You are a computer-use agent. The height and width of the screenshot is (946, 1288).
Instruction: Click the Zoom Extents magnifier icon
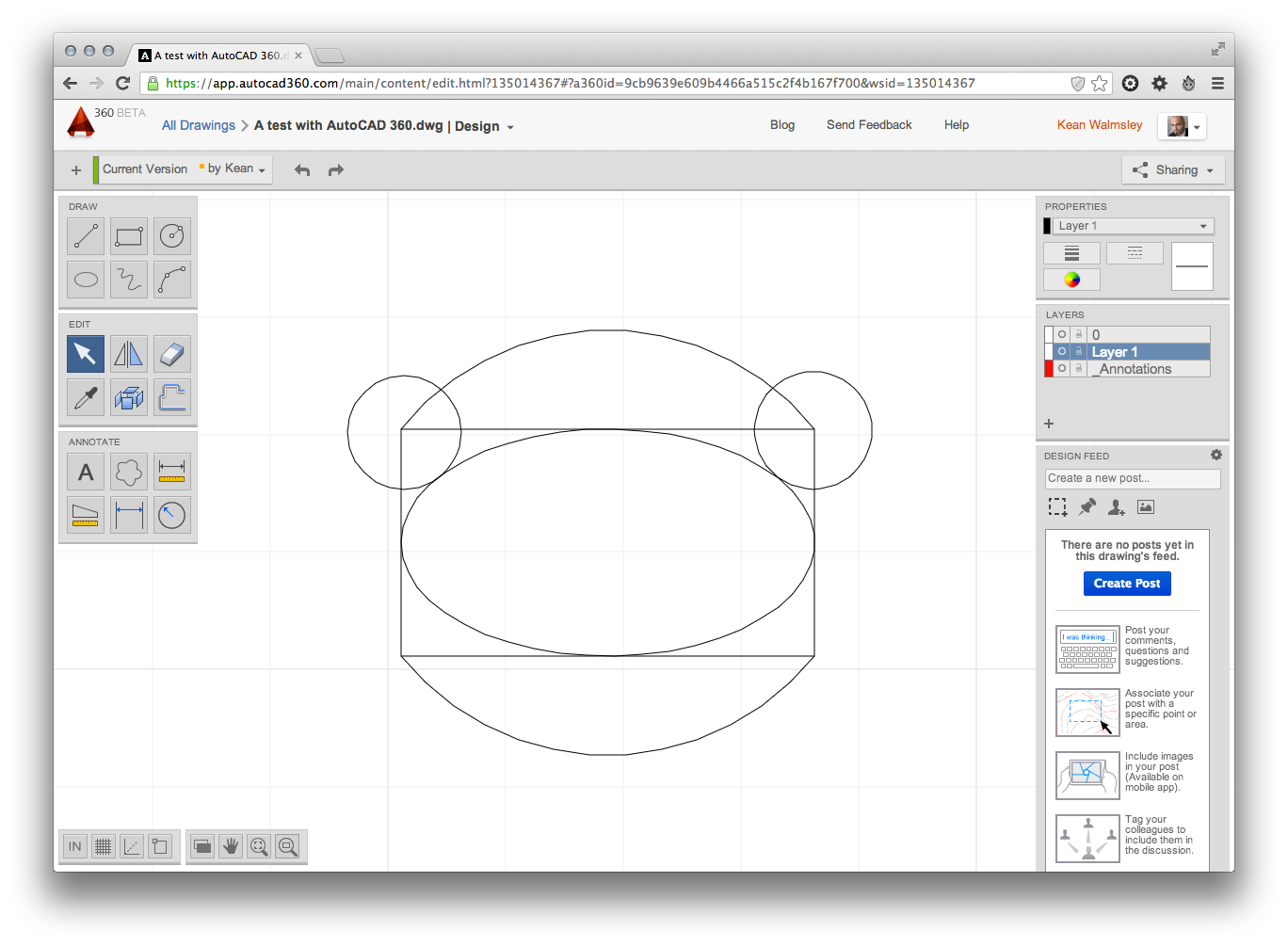pyautogui.click(x=259, y=846)
